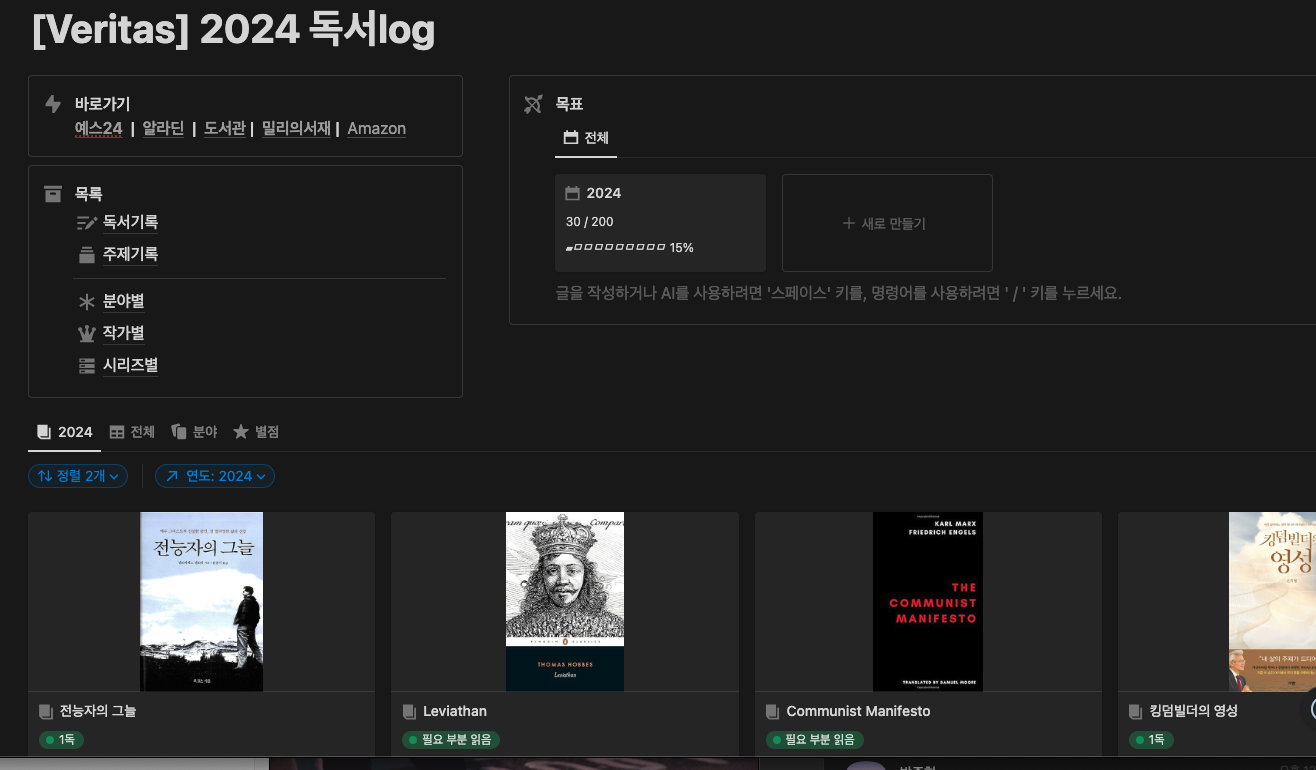Viewport: 1316px width, 770px height.
Task: Open the 킹덤빌더의 영성 book cover
Action: [x=1272, y=602]
